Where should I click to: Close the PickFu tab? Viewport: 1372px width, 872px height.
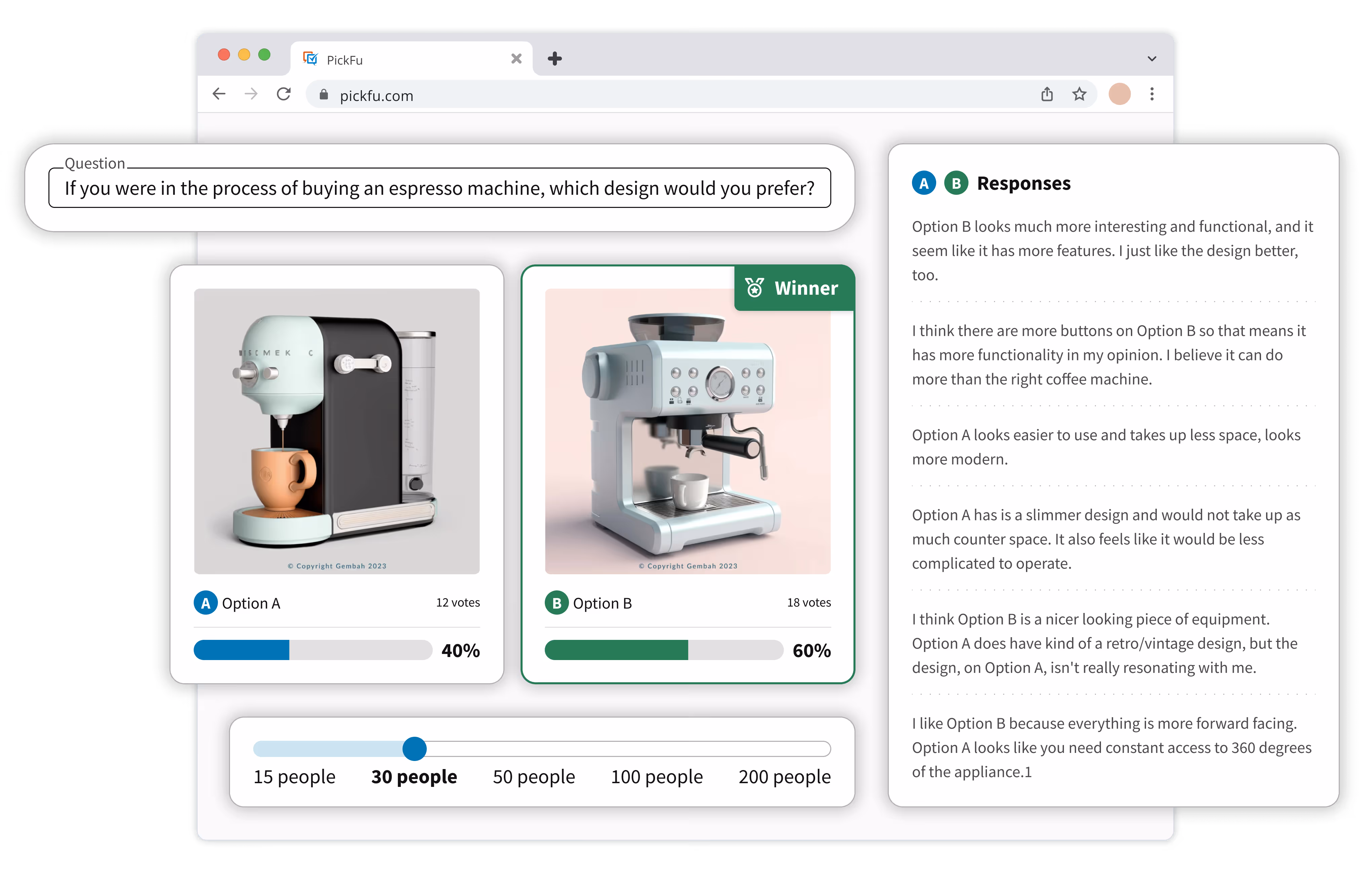[x=516, y=59]
